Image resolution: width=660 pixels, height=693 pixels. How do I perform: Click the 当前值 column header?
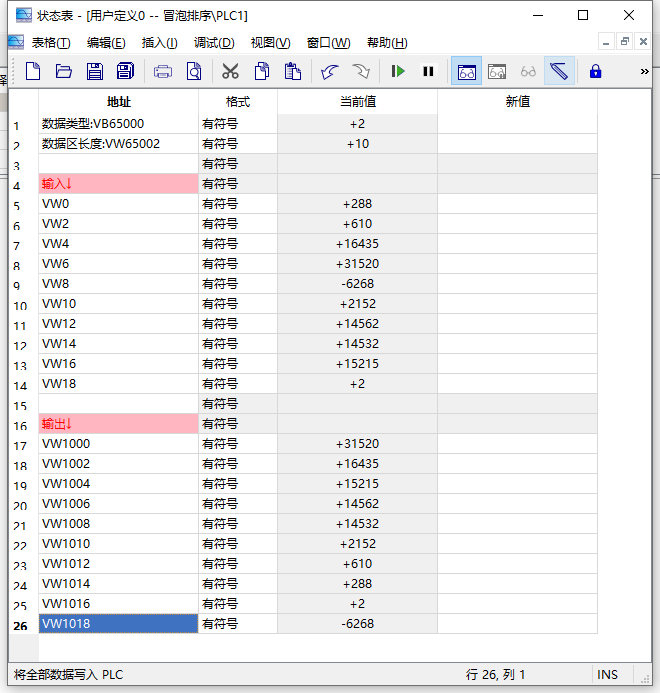pos(358,102)
